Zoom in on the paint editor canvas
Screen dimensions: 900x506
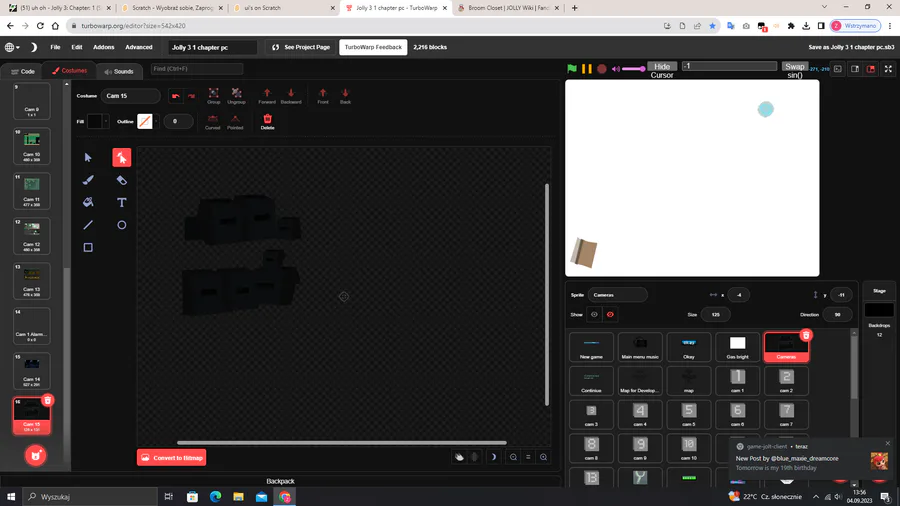543,457
